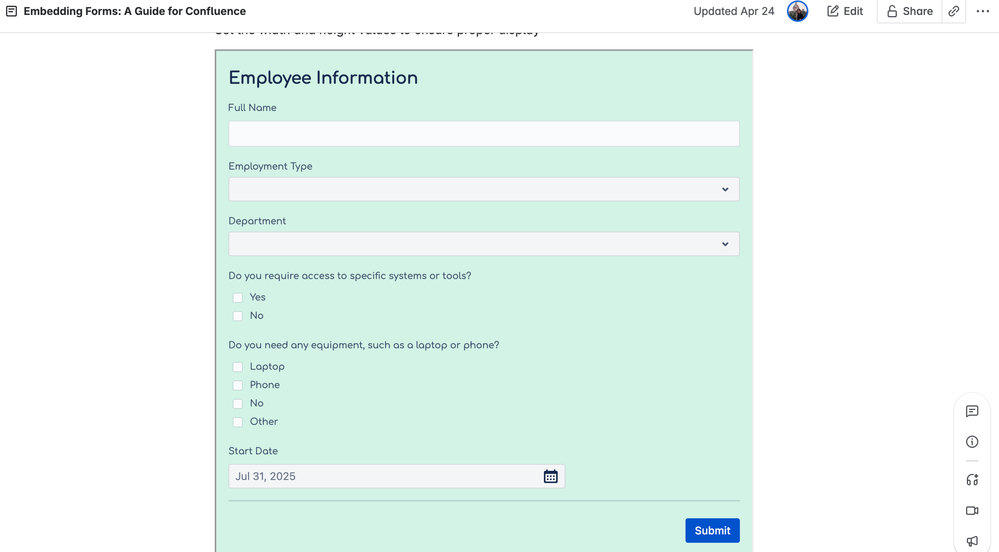
Task: Click the AI audio headphones icon
Action: 972,480
